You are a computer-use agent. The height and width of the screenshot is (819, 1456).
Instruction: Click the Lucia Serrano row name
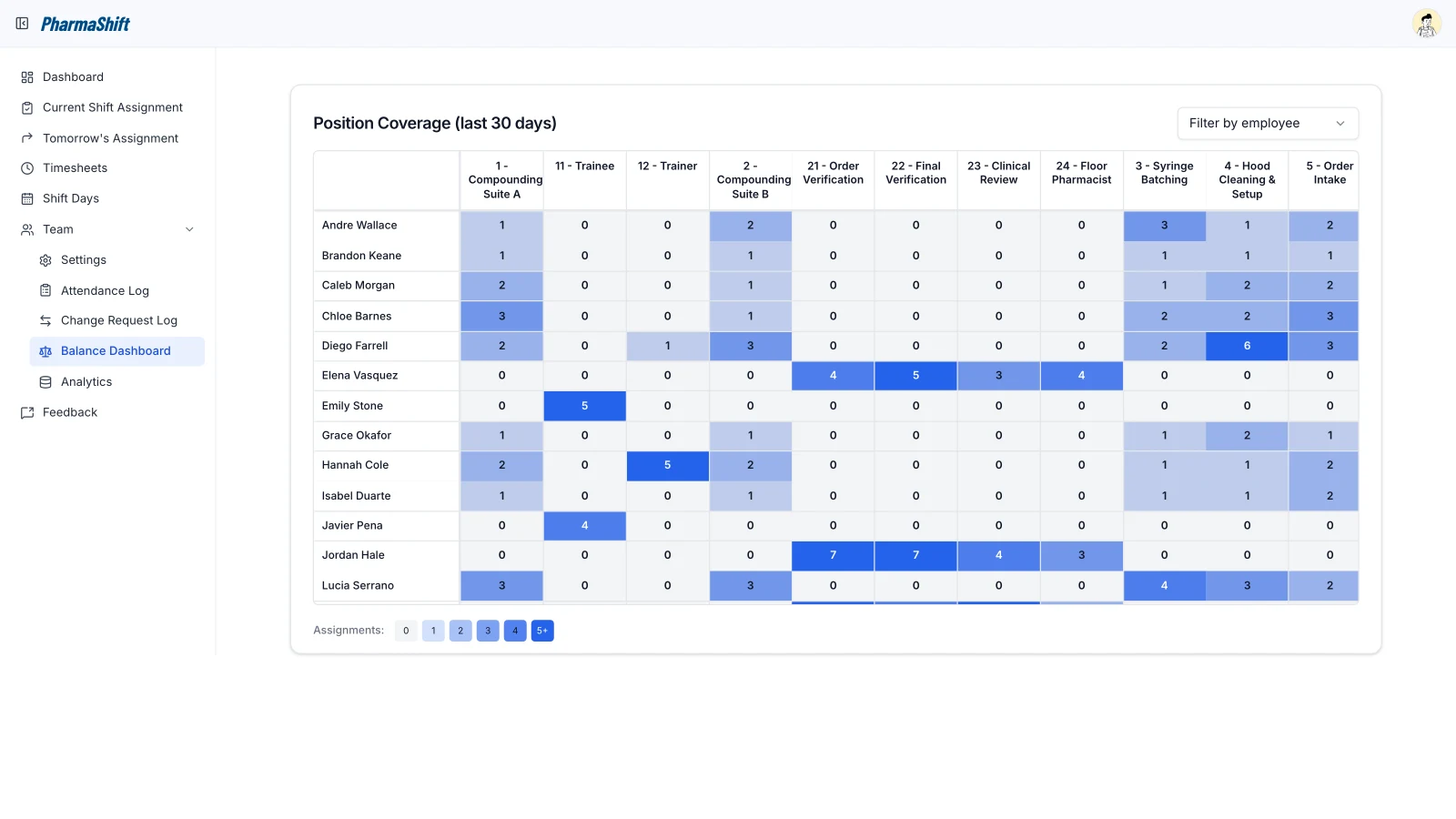[x=358, y=586]
